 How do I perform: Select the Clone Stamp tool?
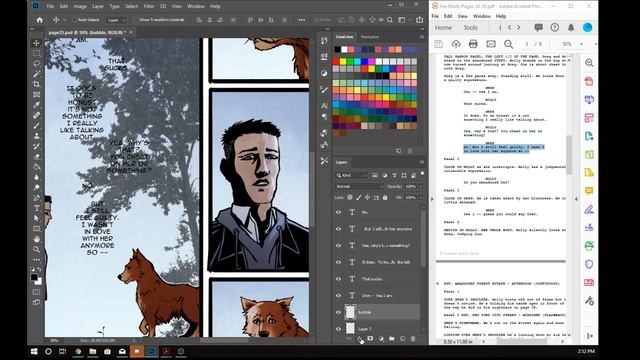tap(37, 136)
